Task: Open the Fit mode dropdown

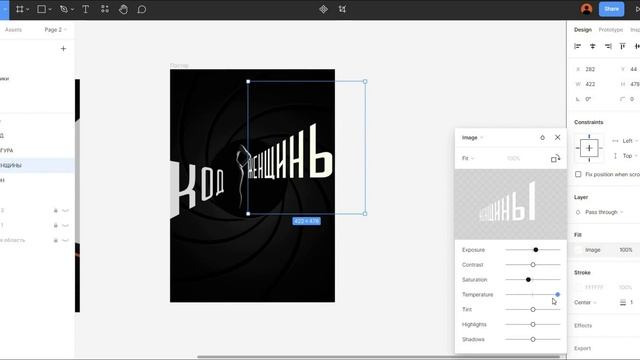Action: pos(468,158)
